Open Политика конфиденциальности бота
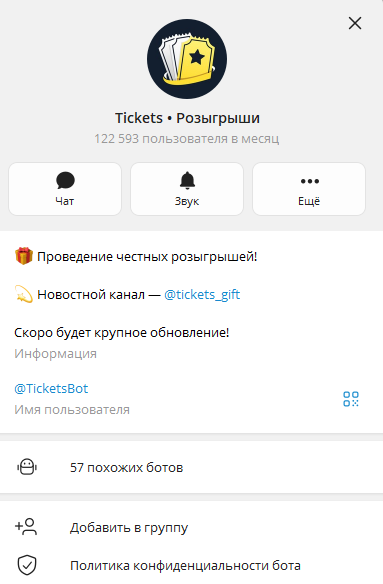 point(192,565)
